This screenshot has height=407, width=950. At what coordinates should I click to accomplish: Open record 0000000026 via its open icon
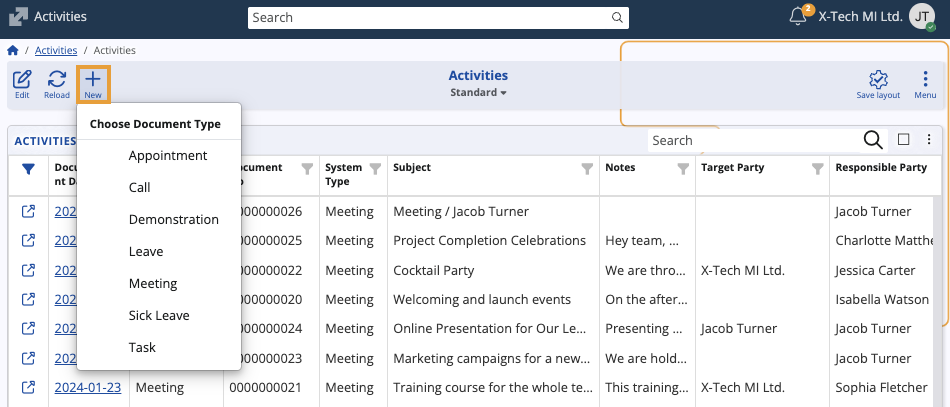click(x=29, y=212)
